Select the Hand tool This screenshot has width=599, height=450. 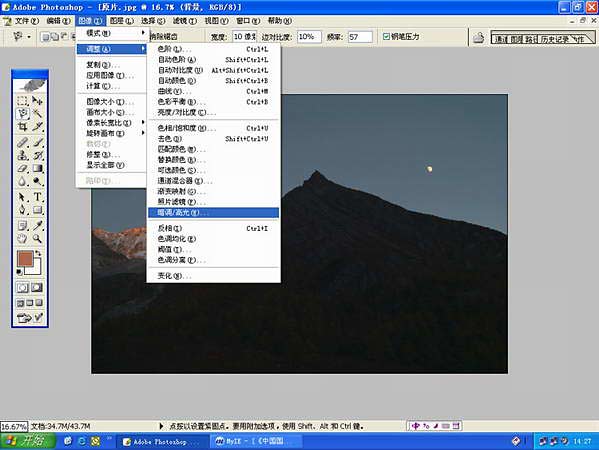coord(23,238)
